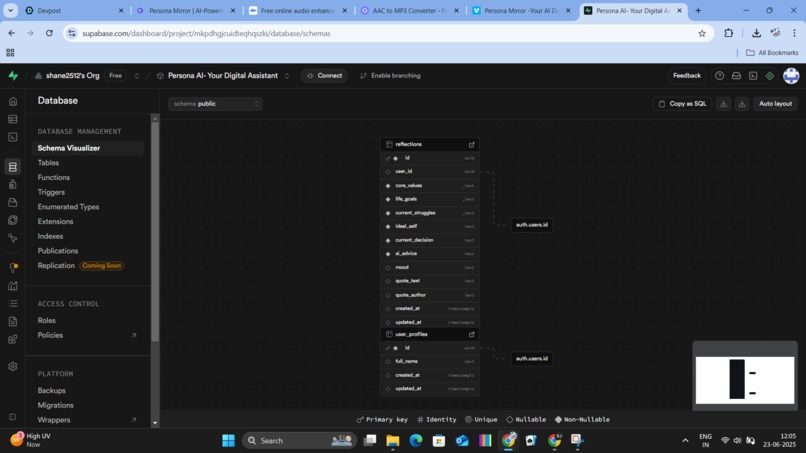Click the second download icon before Auto layout
The image size is (806, 453).
(x=742, y=104)
